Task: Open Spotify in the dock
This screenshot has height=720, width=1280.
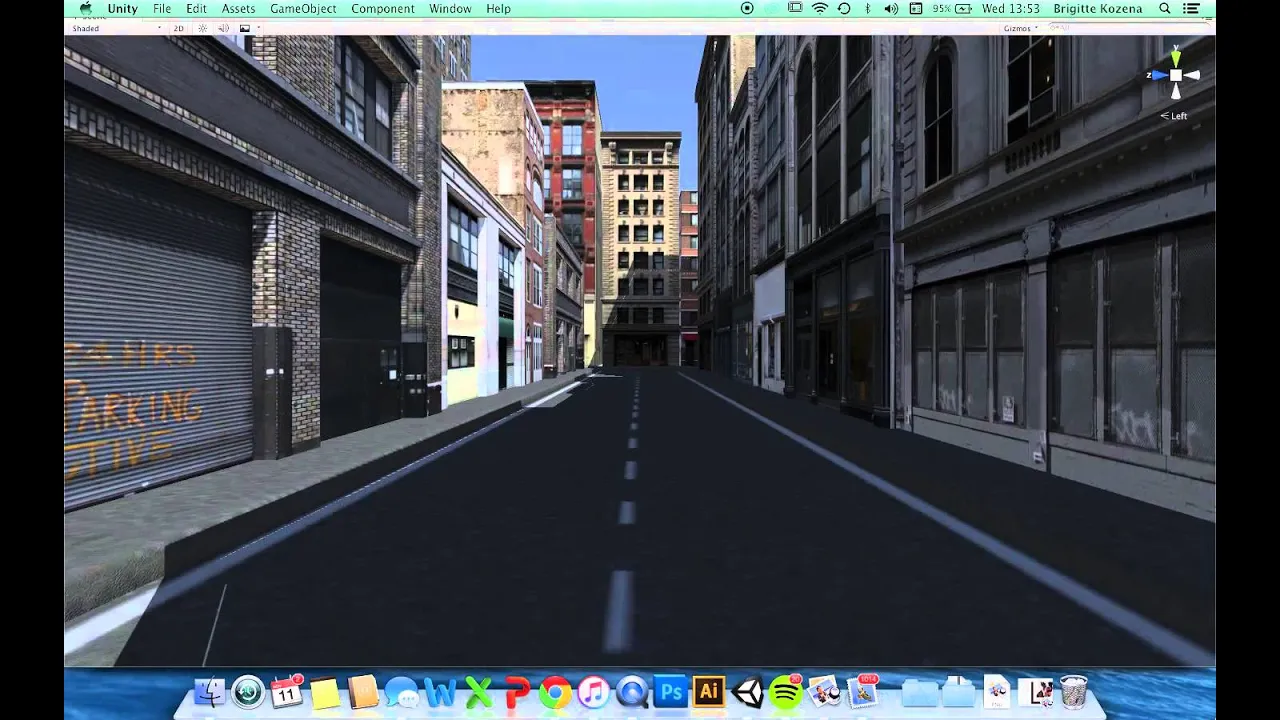Action: [786, 692]
